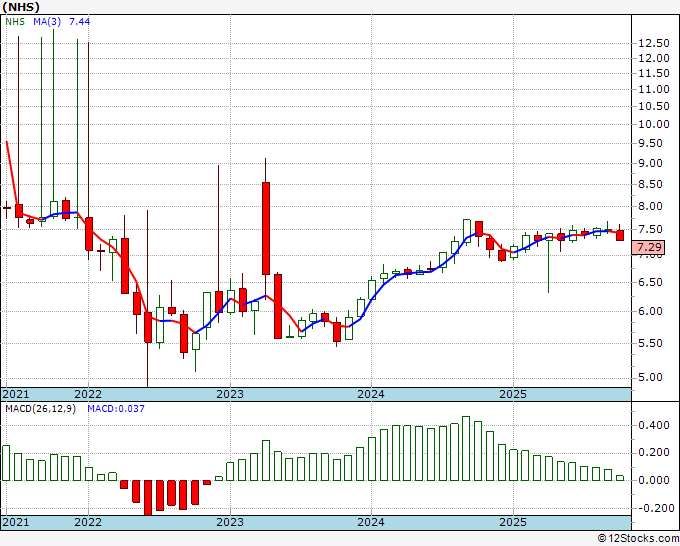Click the latest red candlestick near 7.29
The height and width of the screenshot is (546, 680).
pyautogui.click(x=620, y=235)
